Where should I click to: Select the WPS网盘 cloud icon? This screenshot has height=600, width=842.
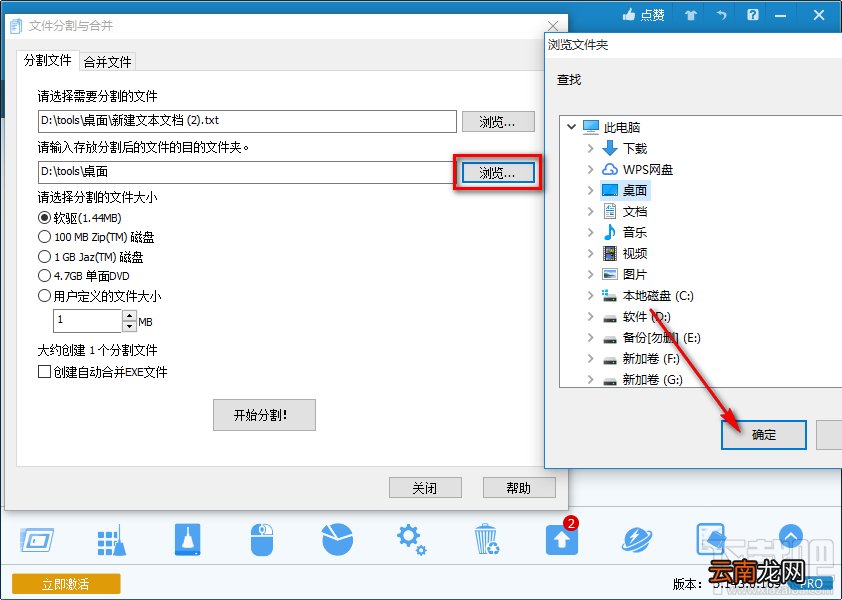(x=609, y=169)
